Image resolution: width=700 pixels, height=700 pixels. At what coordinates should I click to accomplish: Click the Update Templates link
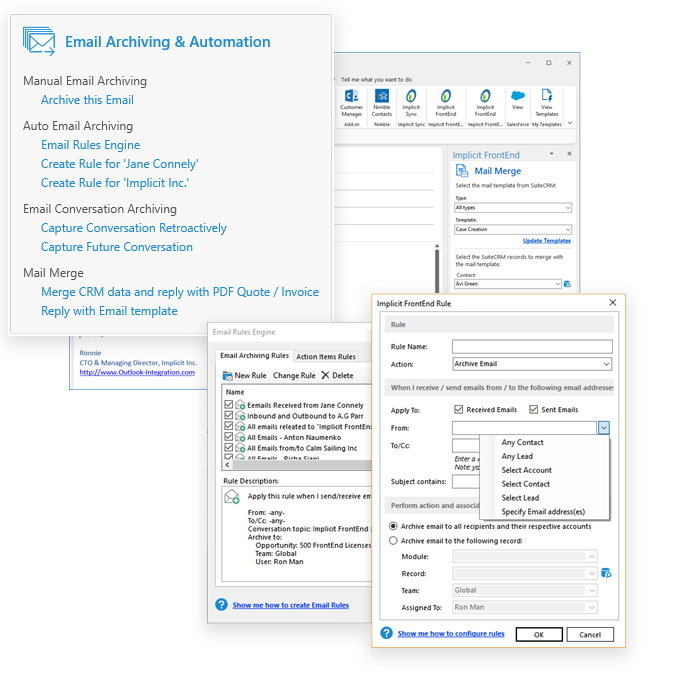tap(547, 241)
